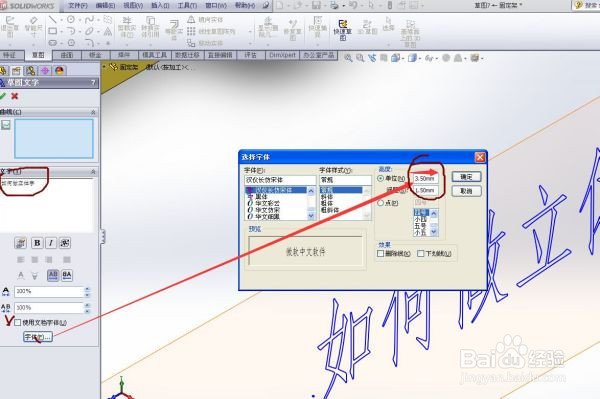
Task: Click the blue curves selection box
Action: [x=54, y=138]
